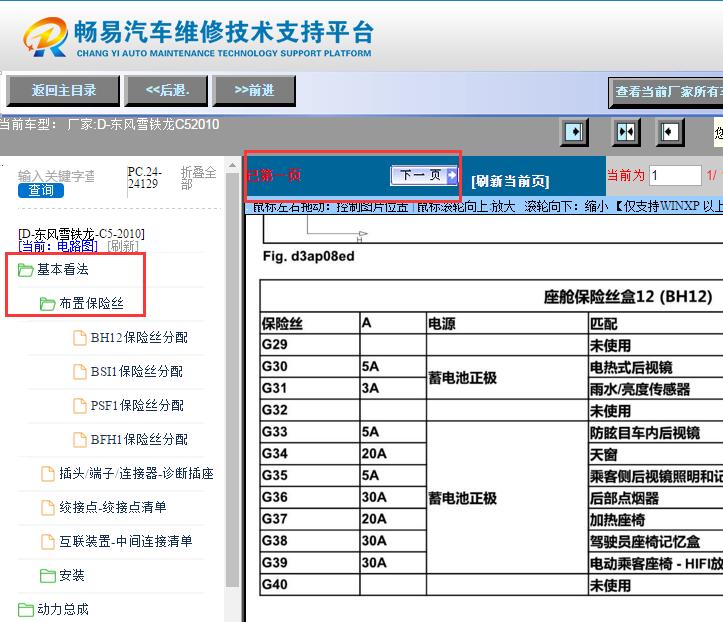Click the tree panel vertical scrollbar
Viewport: 723px width, 622px height.
coord(232,379)
